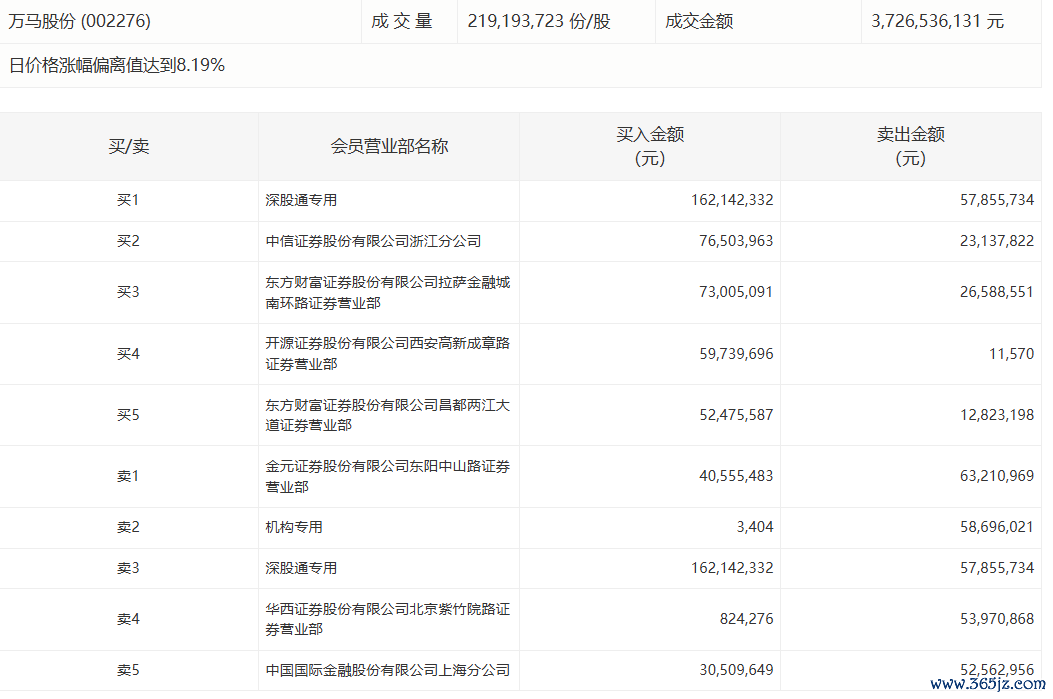
Task: Click turnover value 3,726,536,131 元
Action: 937,21
